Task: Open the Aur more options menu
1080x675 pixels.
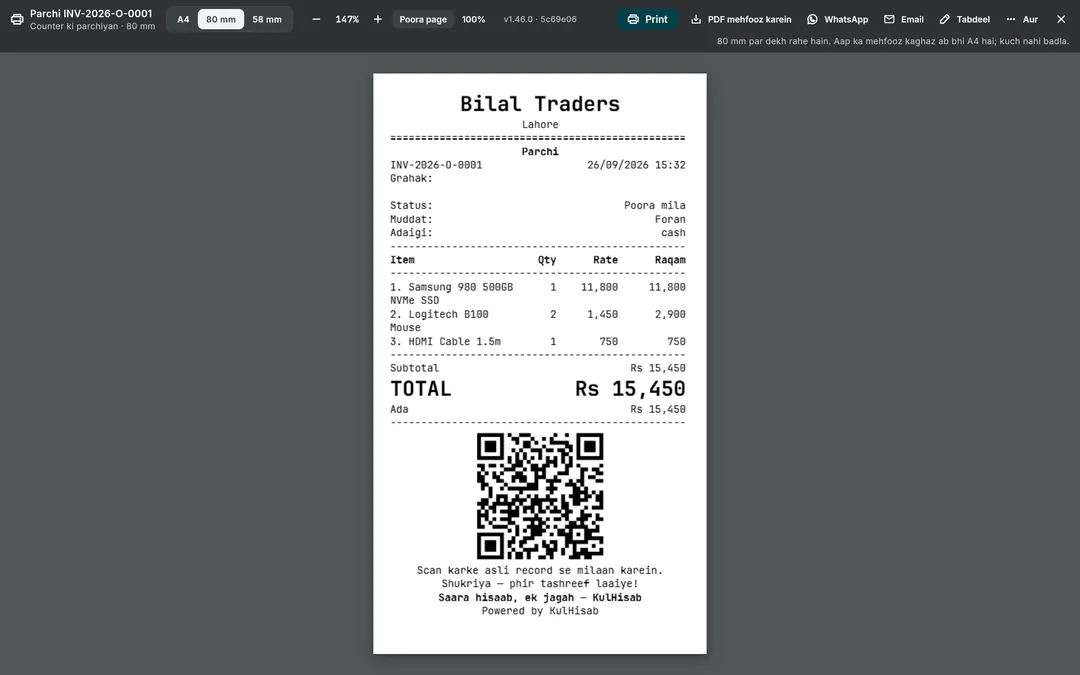Action: pyautogui.click(x=1022, y=19)
